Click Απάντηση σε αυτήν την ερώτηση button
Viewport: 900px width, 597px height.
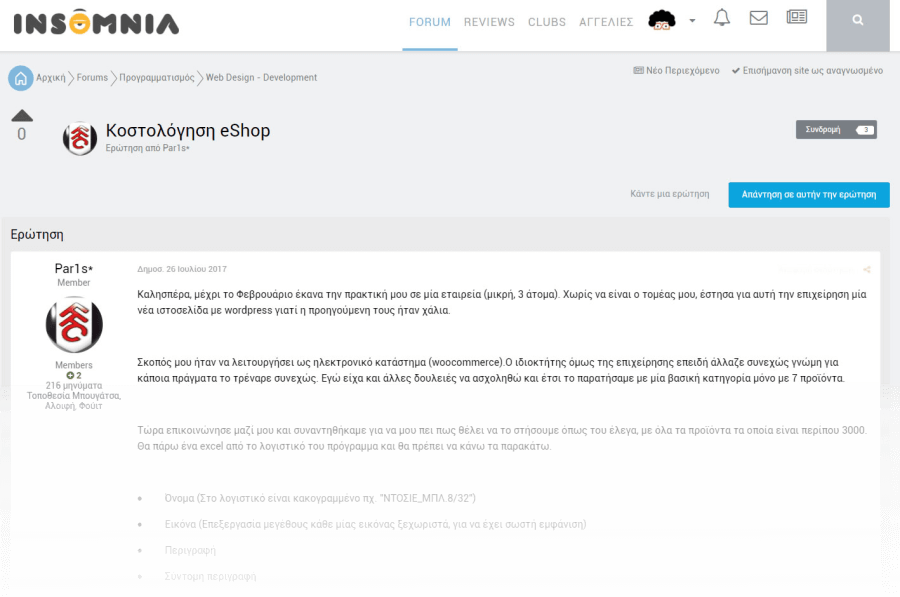[x=808, y=194]
